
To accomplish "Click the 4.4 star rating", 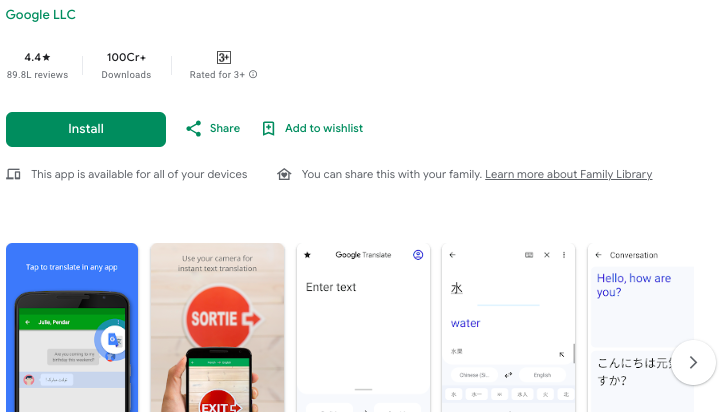I will pyautogui.click(x=38, y=57).
